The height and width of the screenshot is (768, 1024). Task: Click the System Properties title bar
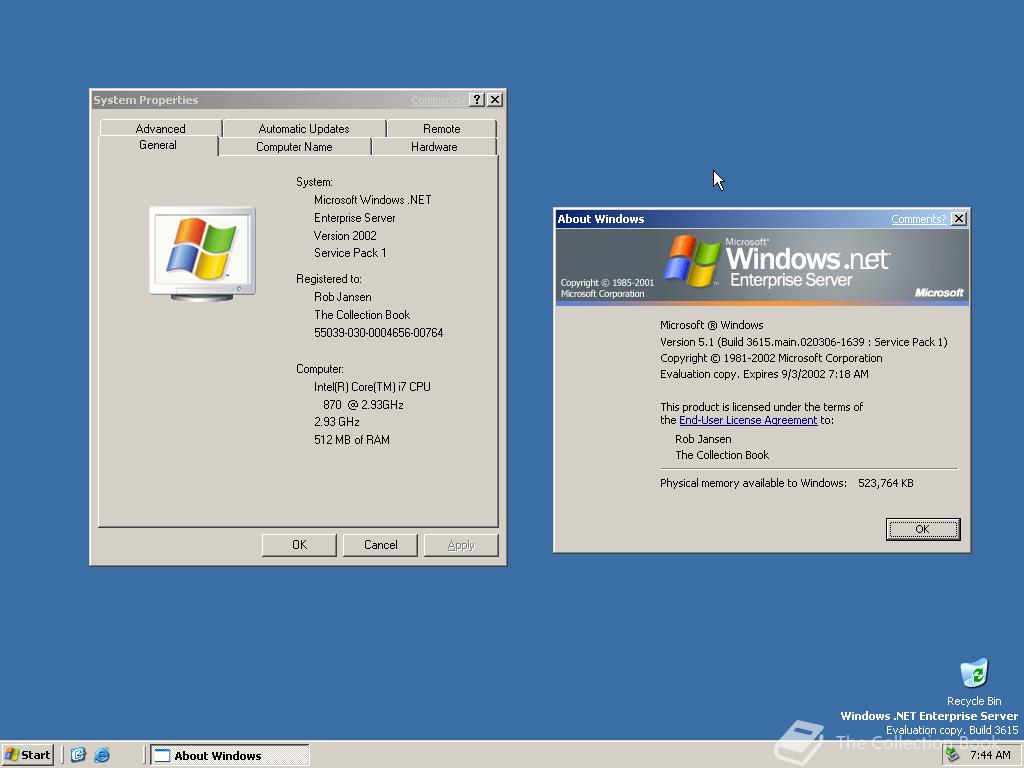pos(298,100)
